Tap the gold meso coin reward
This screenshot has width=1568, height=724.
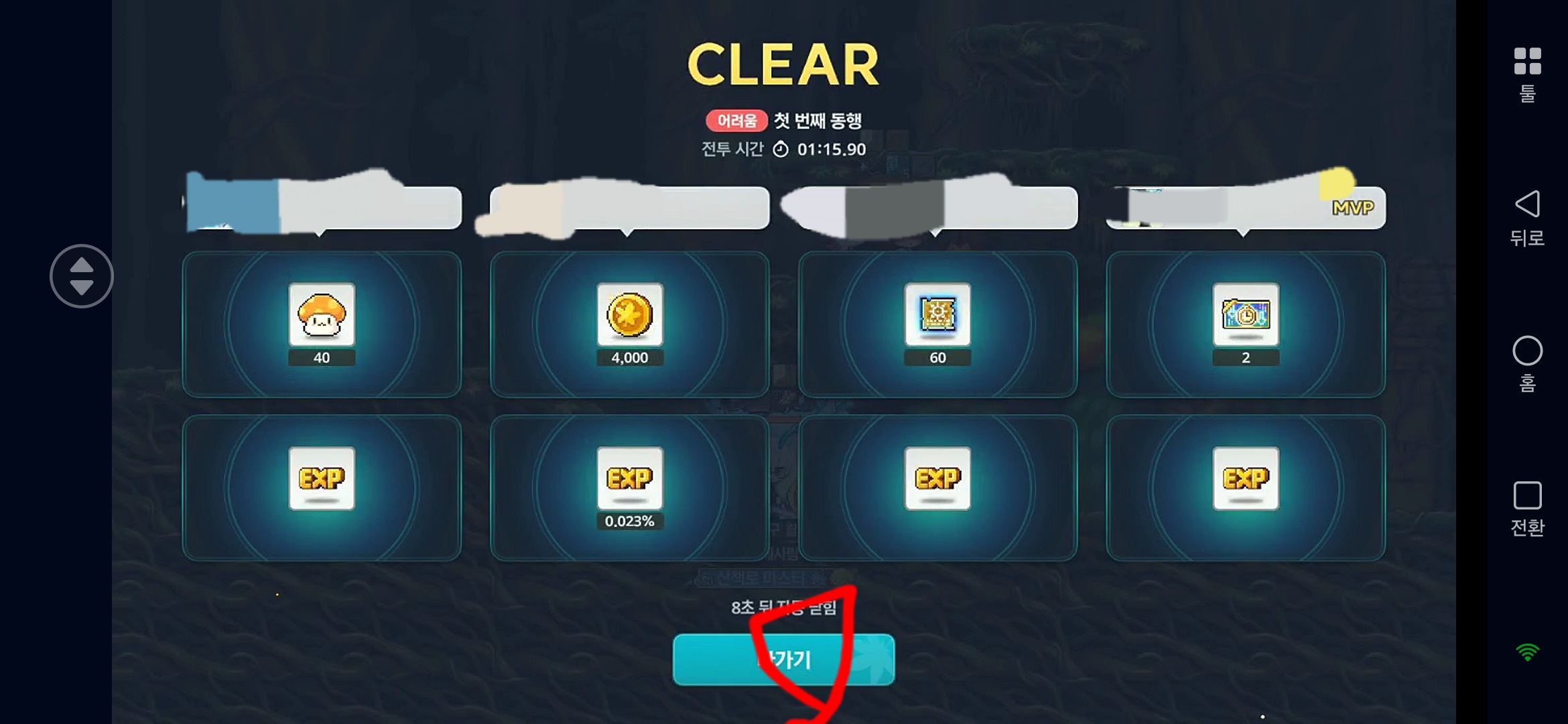pos(630,314)
